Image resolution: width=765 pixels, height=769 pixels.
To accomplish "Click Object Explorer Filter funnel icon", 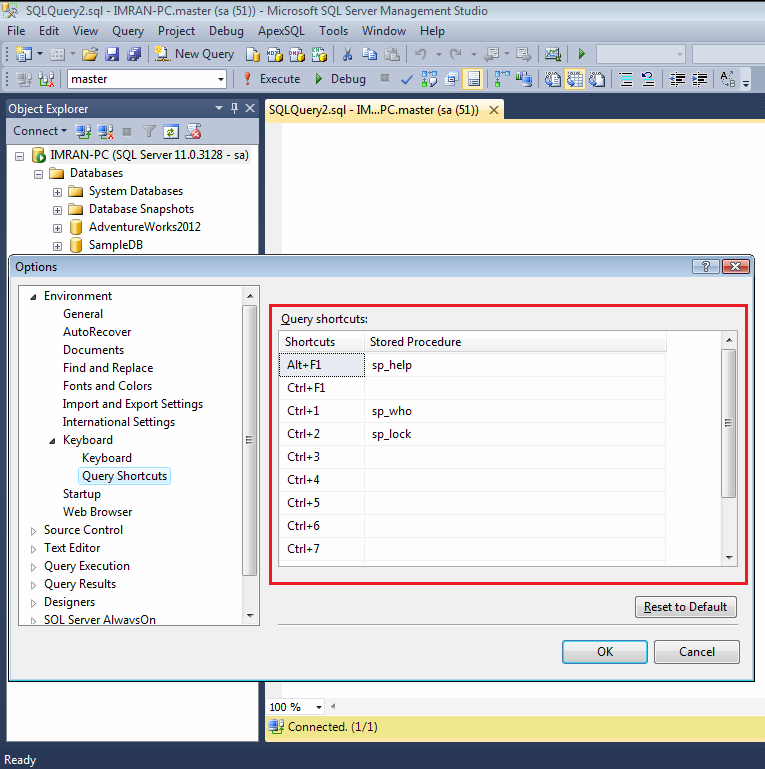I will [x=149, y=131].
